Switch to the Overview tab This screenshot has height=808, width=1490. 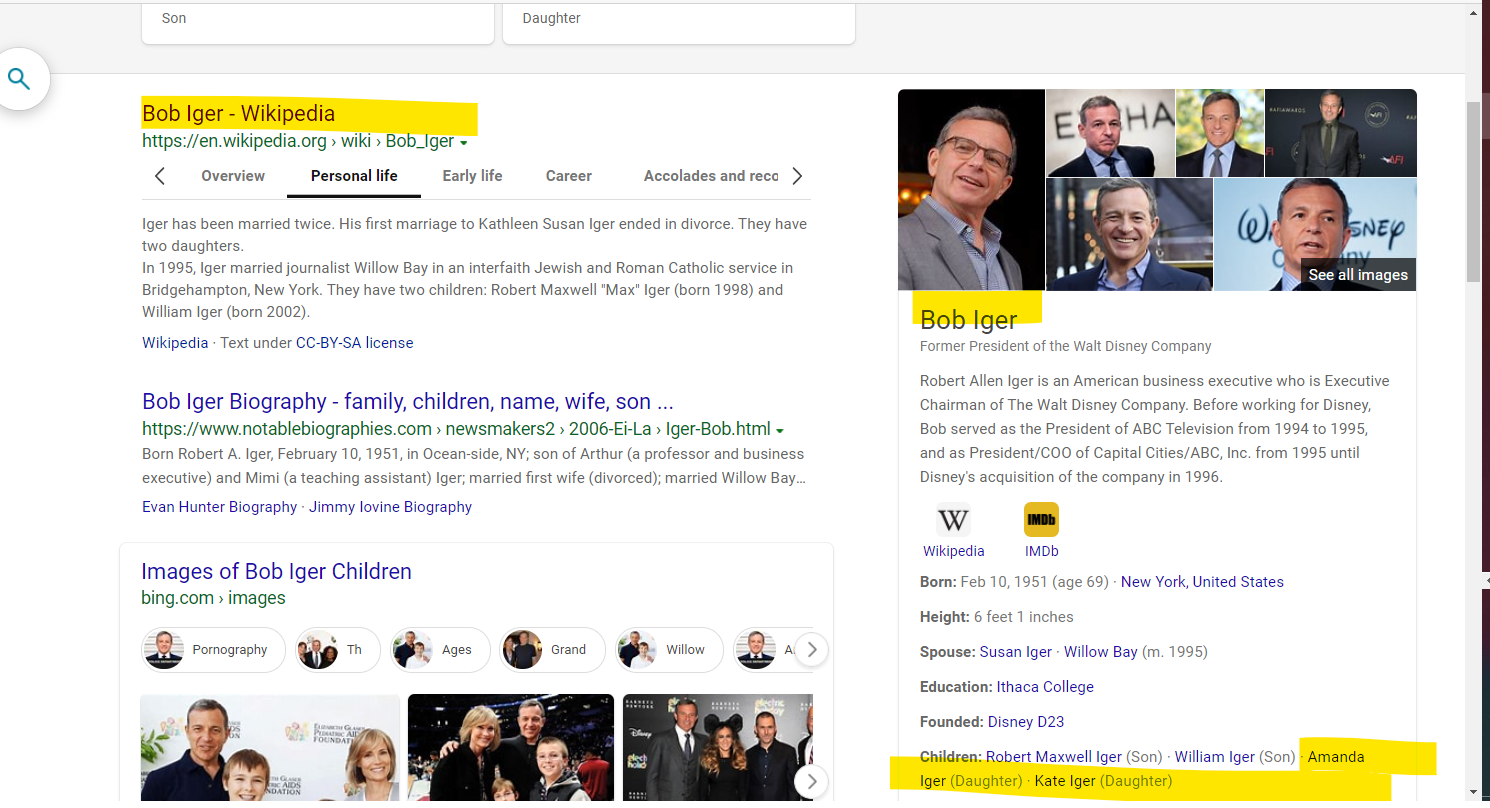tap(233, 176)
